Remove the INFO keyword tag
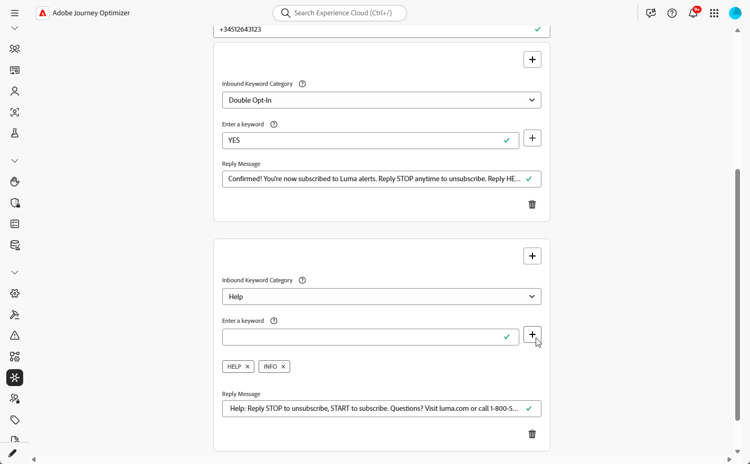Screen dimensions: 750x464 point(283,367)
